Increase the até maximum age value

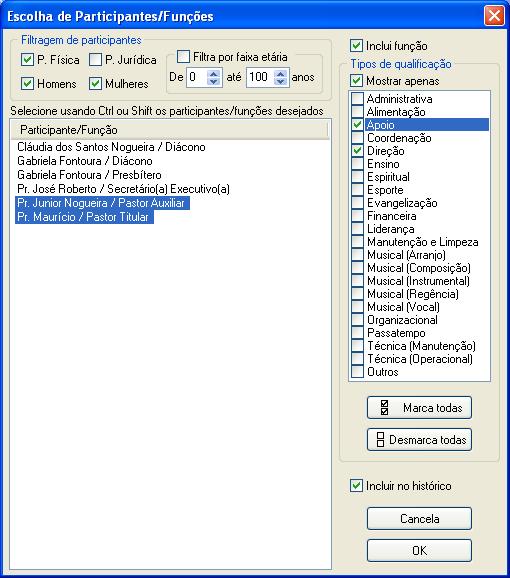click(x=281, y=73)
